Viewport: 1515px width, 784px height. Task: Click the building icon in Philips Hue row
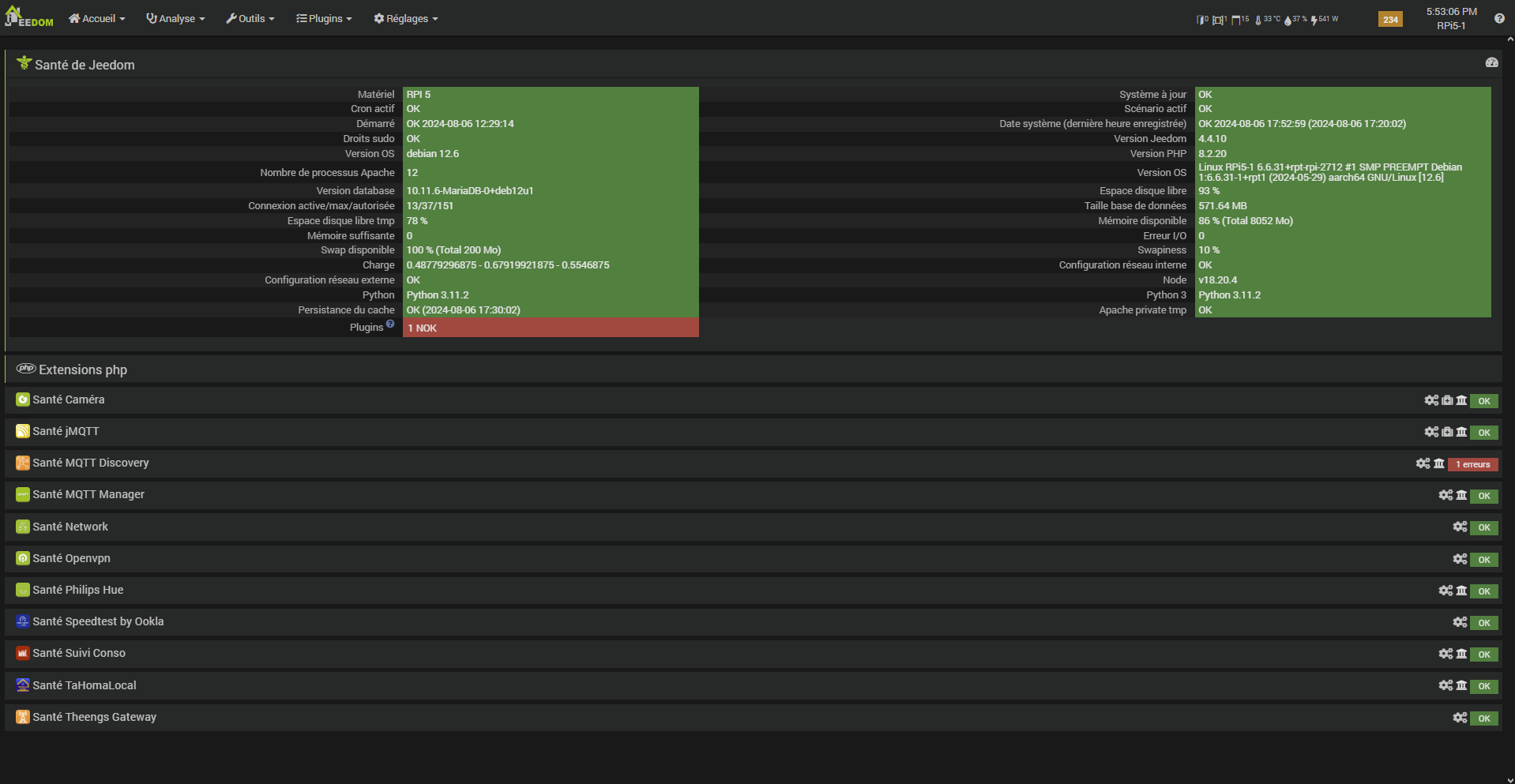[1461, 590]
